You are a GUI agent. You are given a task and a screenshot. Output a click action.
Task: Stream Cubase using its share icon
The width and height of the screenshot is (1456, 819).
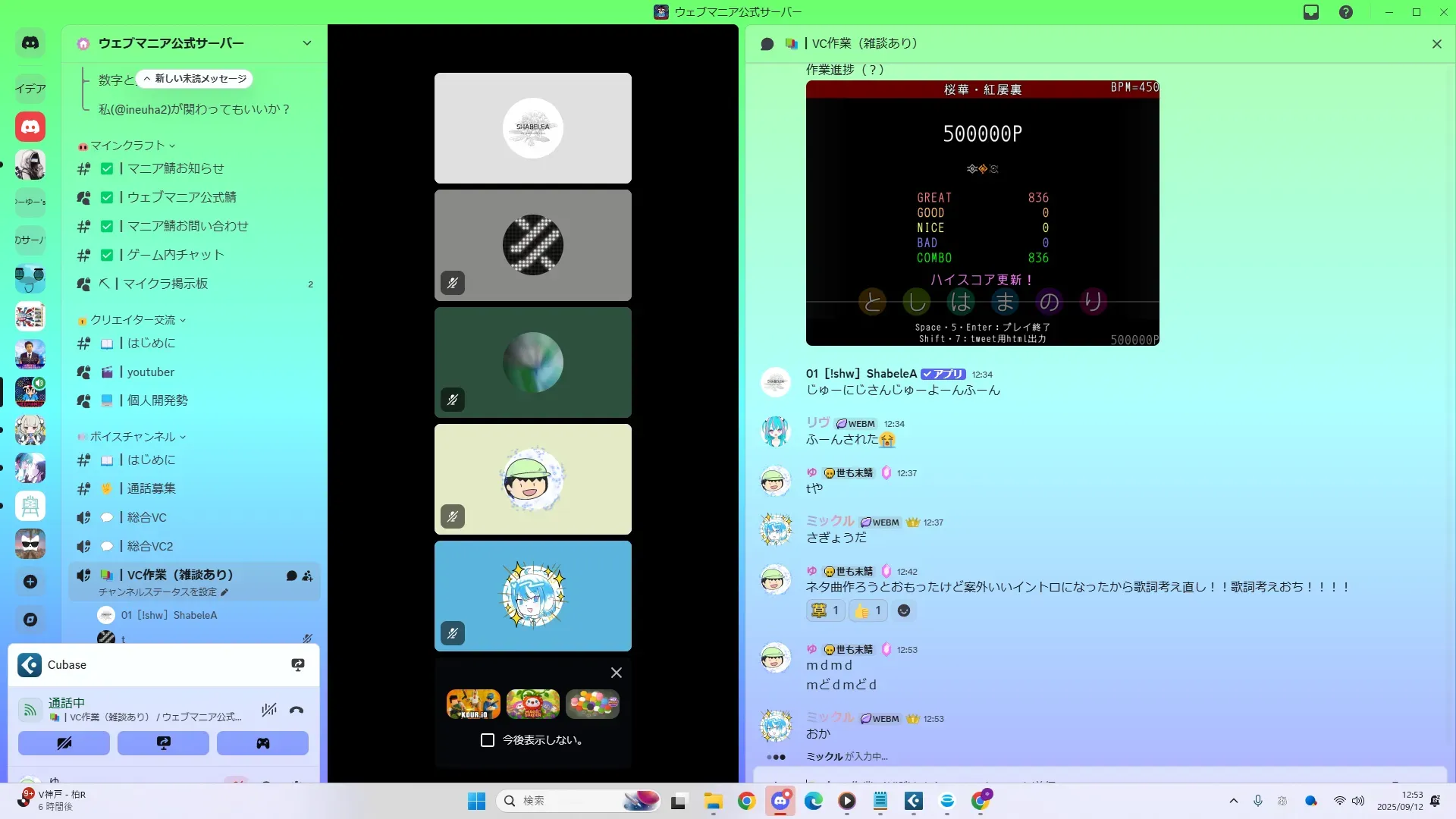tap(298, 665)
